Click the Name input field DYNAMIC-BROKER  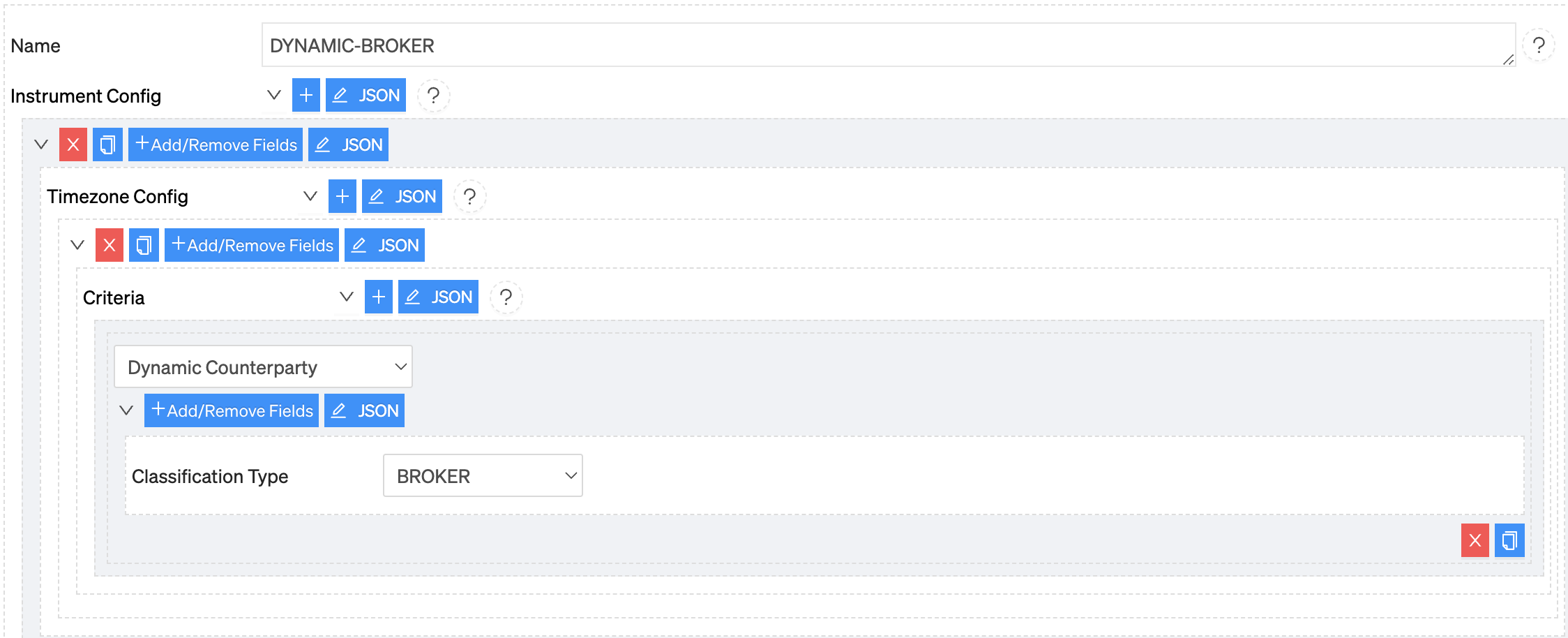(889, 45)
